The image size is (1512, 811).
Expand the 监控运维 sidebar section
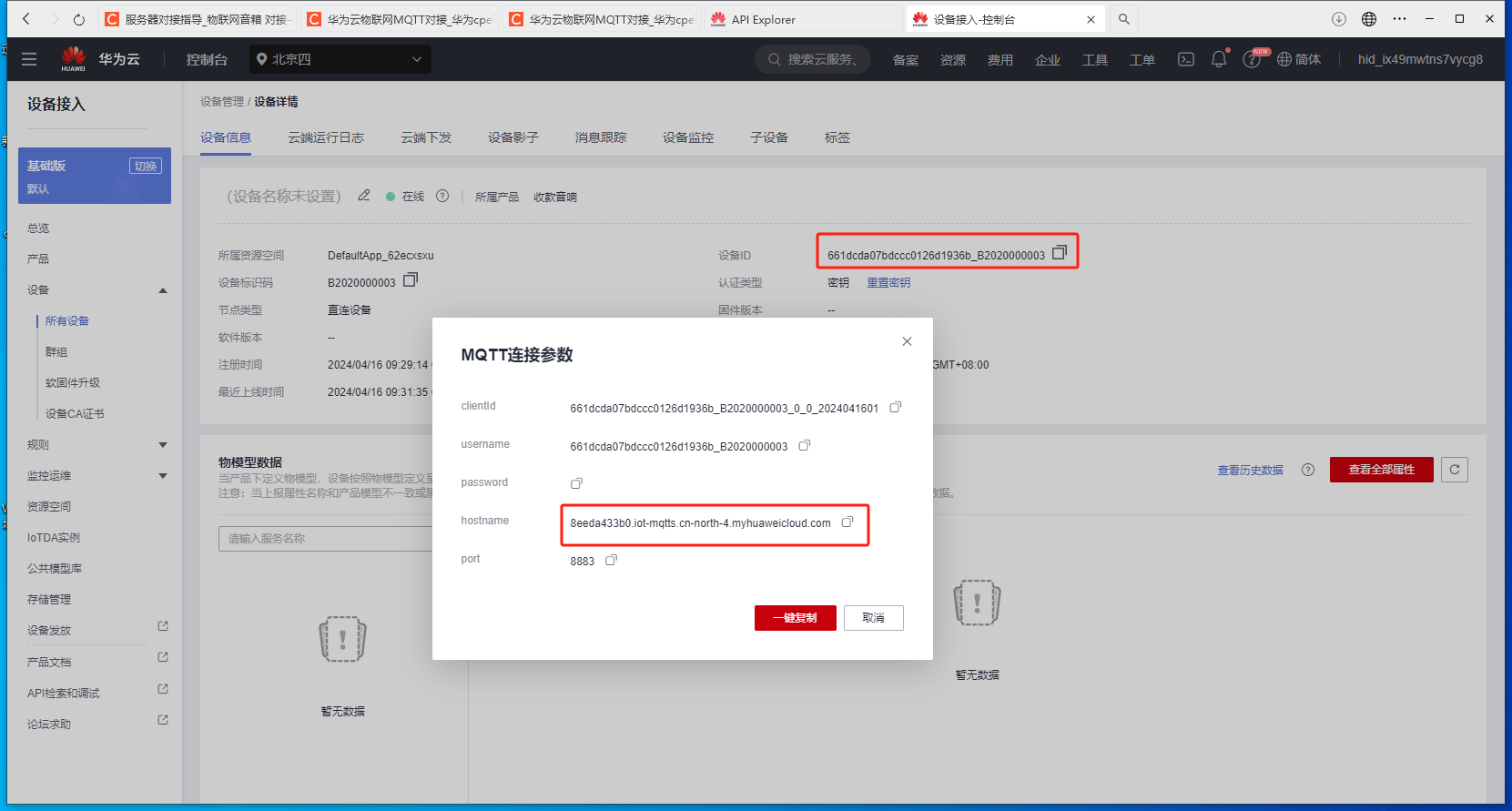(x=163, y=476)
